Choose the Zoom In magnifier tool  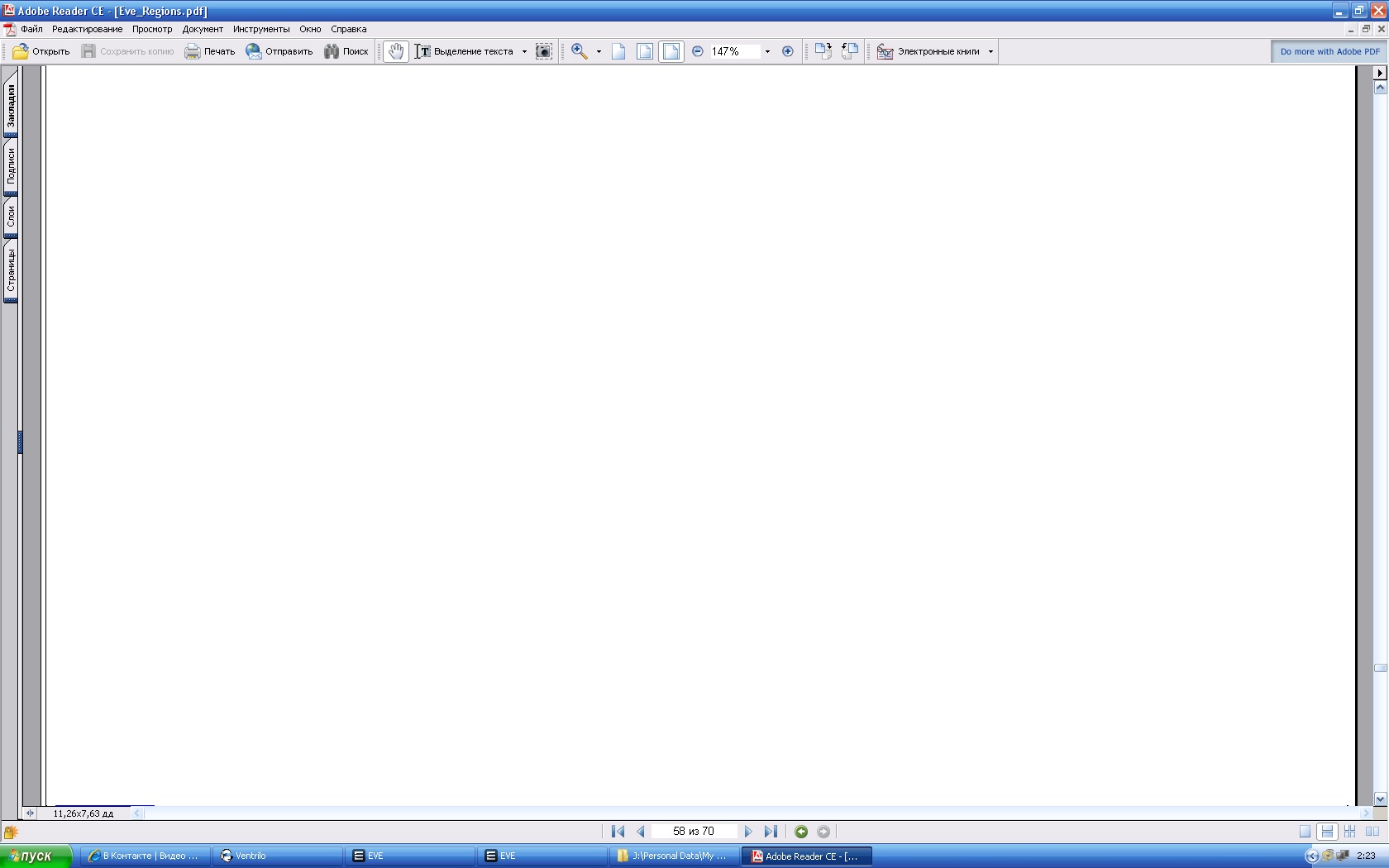click(x=580, y=51)
